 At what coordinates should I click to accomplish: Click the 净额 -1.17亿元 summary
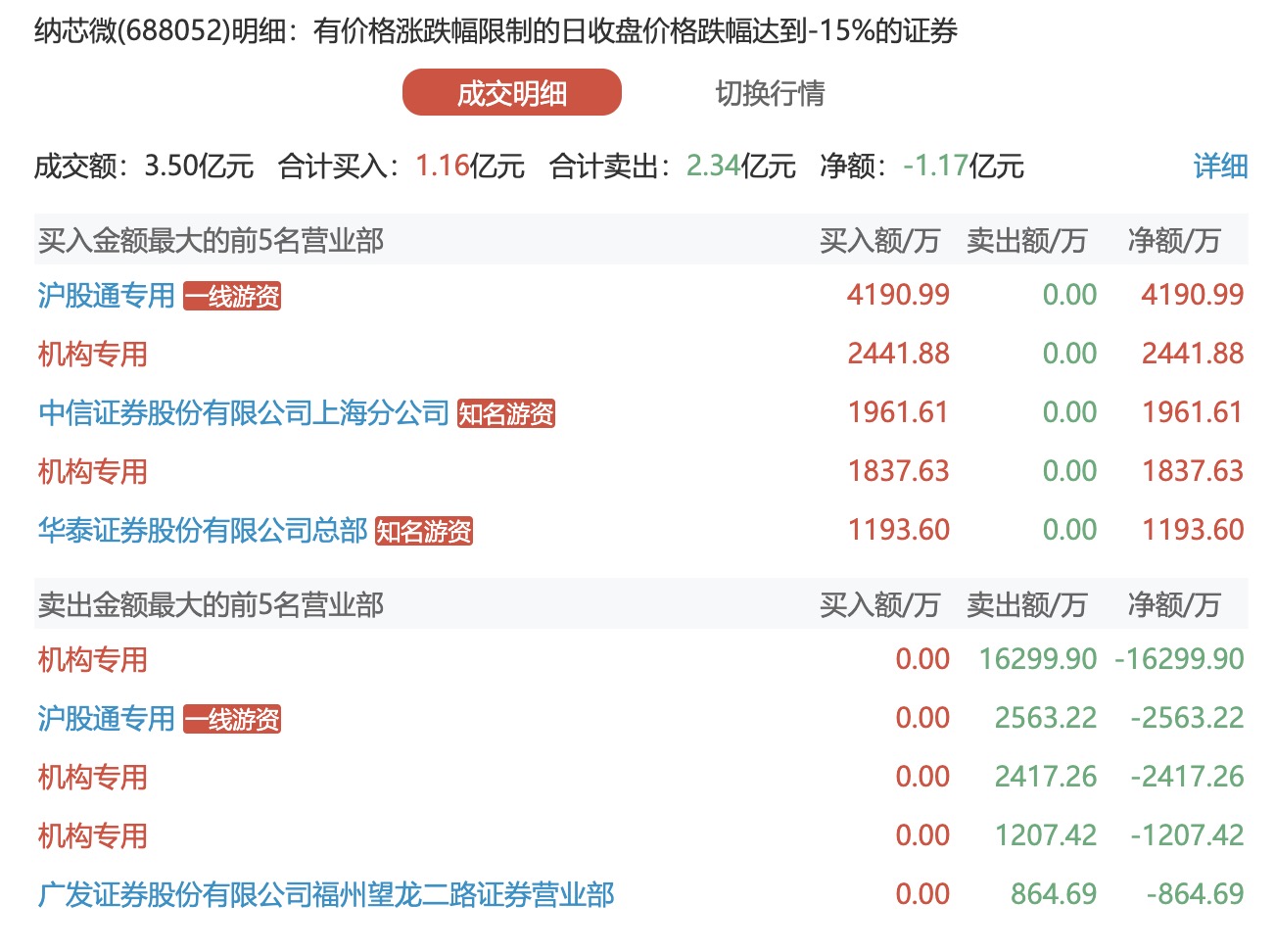click(x=922, y=166)
